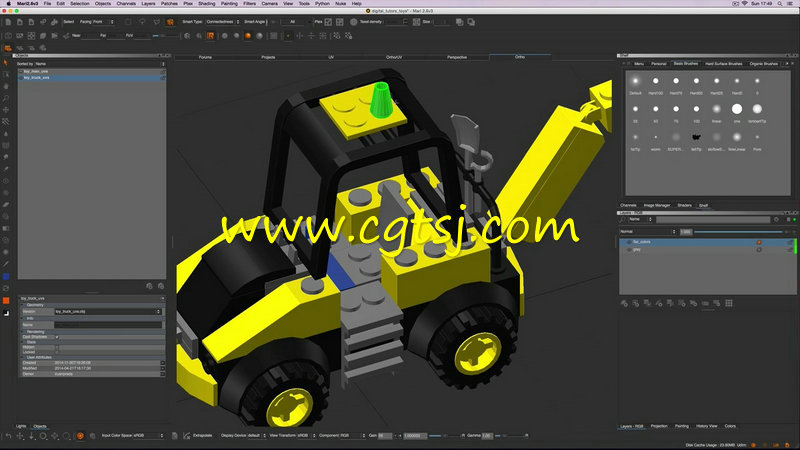The height and width of the screenshot is (450, 800).
Task: Click the add object icon below Objects list
Action: [149, 286]
